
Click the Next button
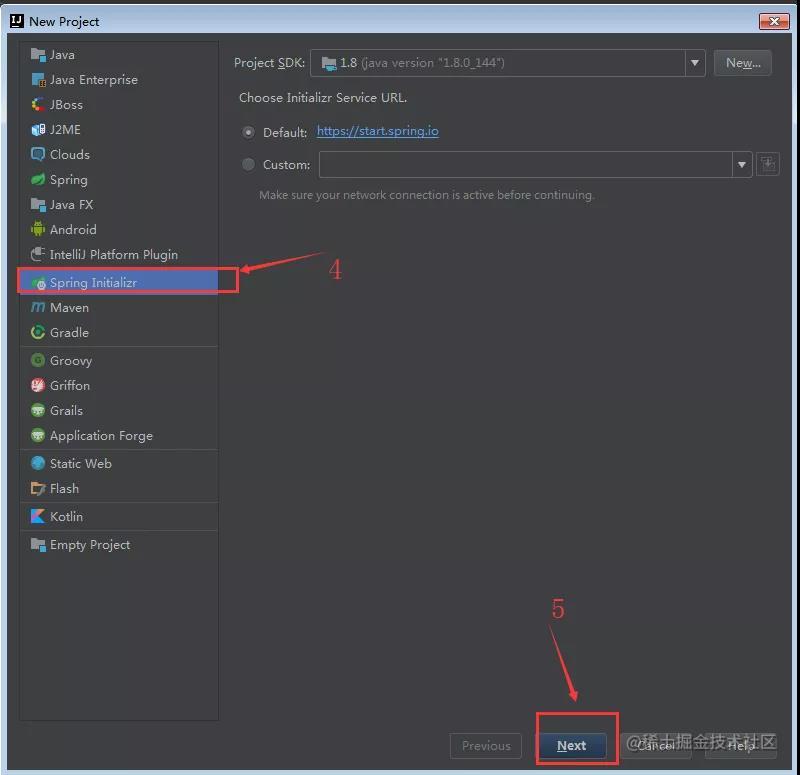pos(571,745)
